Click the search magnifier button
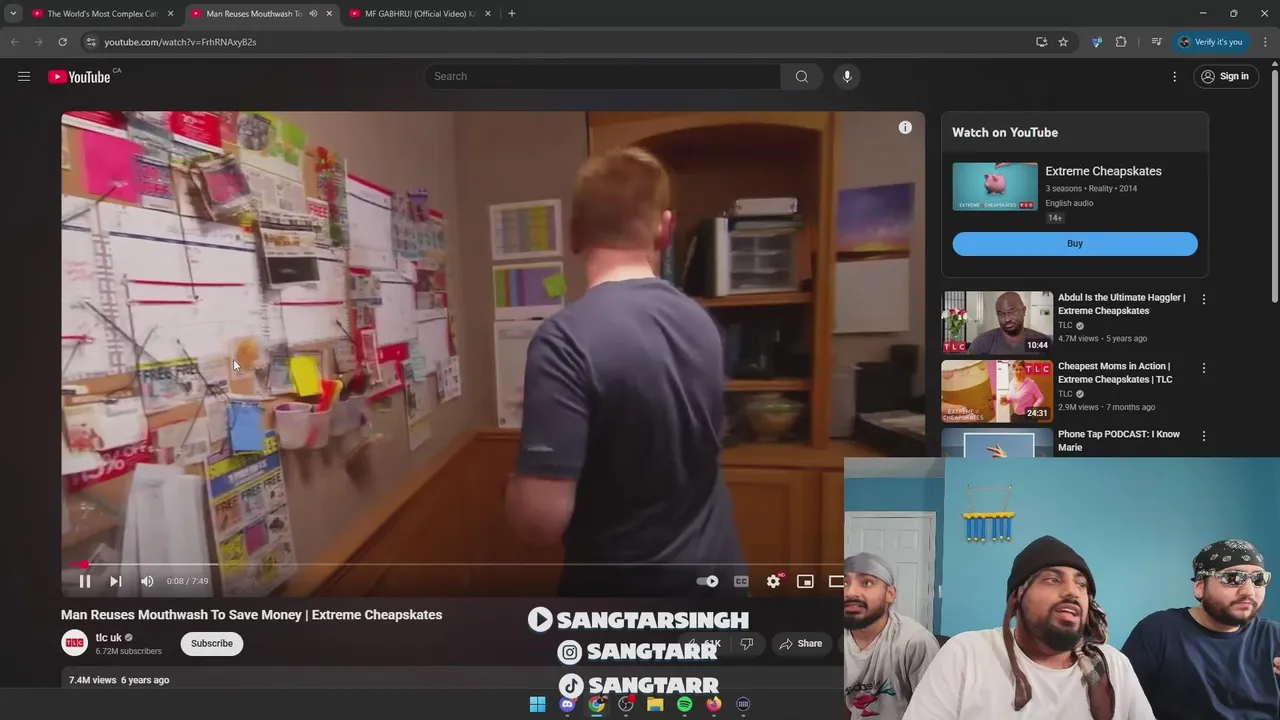1280x720 pixels. pos(801,76)
